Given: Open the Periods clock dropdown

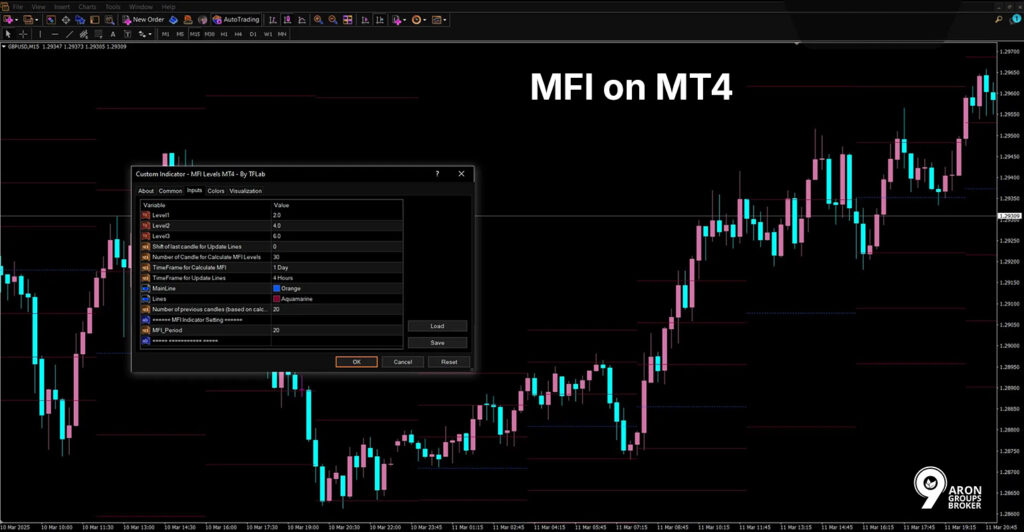Looking at the screenshot, I should (419, 20).
